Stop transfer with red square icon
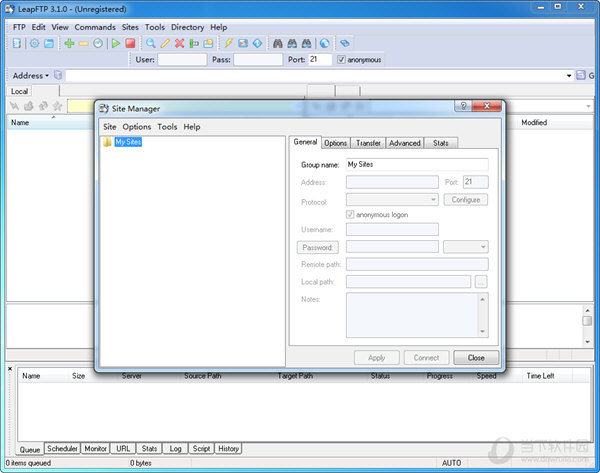Screen dimensions: 600x473 130,43
